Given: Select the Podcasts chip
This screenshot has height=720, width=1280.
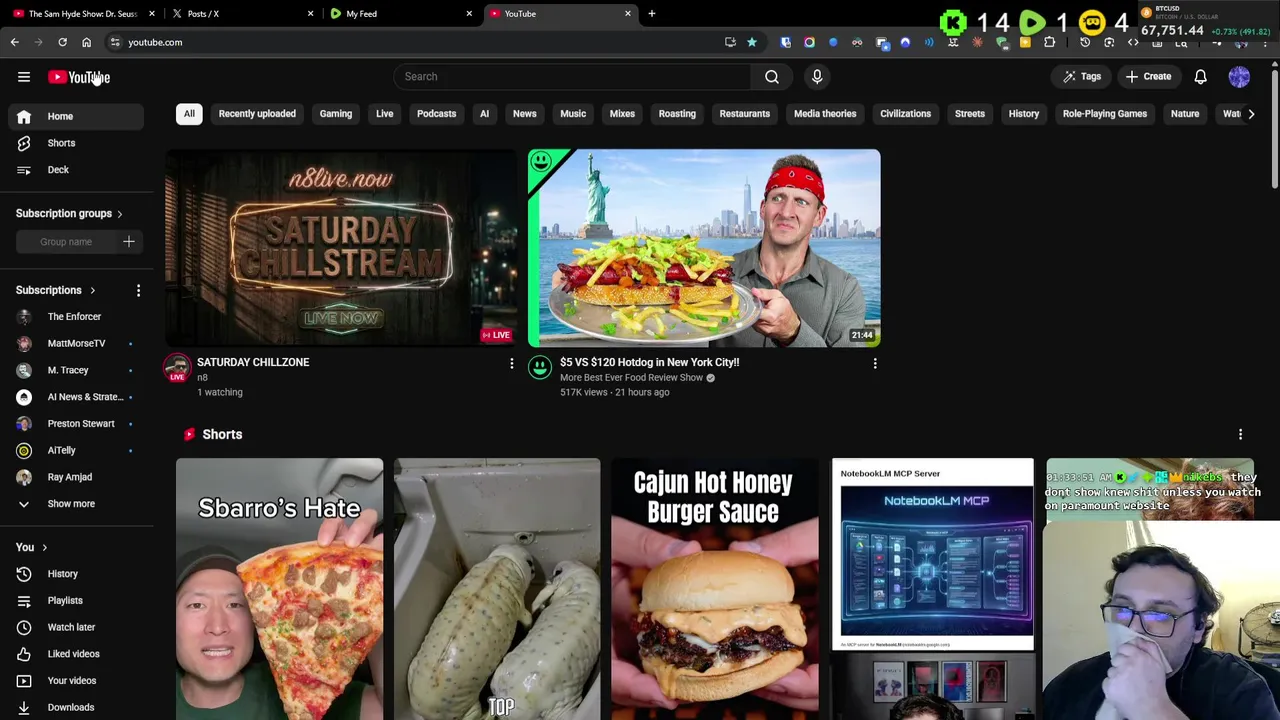Looking at the screenshot, I should pos(436,113).
